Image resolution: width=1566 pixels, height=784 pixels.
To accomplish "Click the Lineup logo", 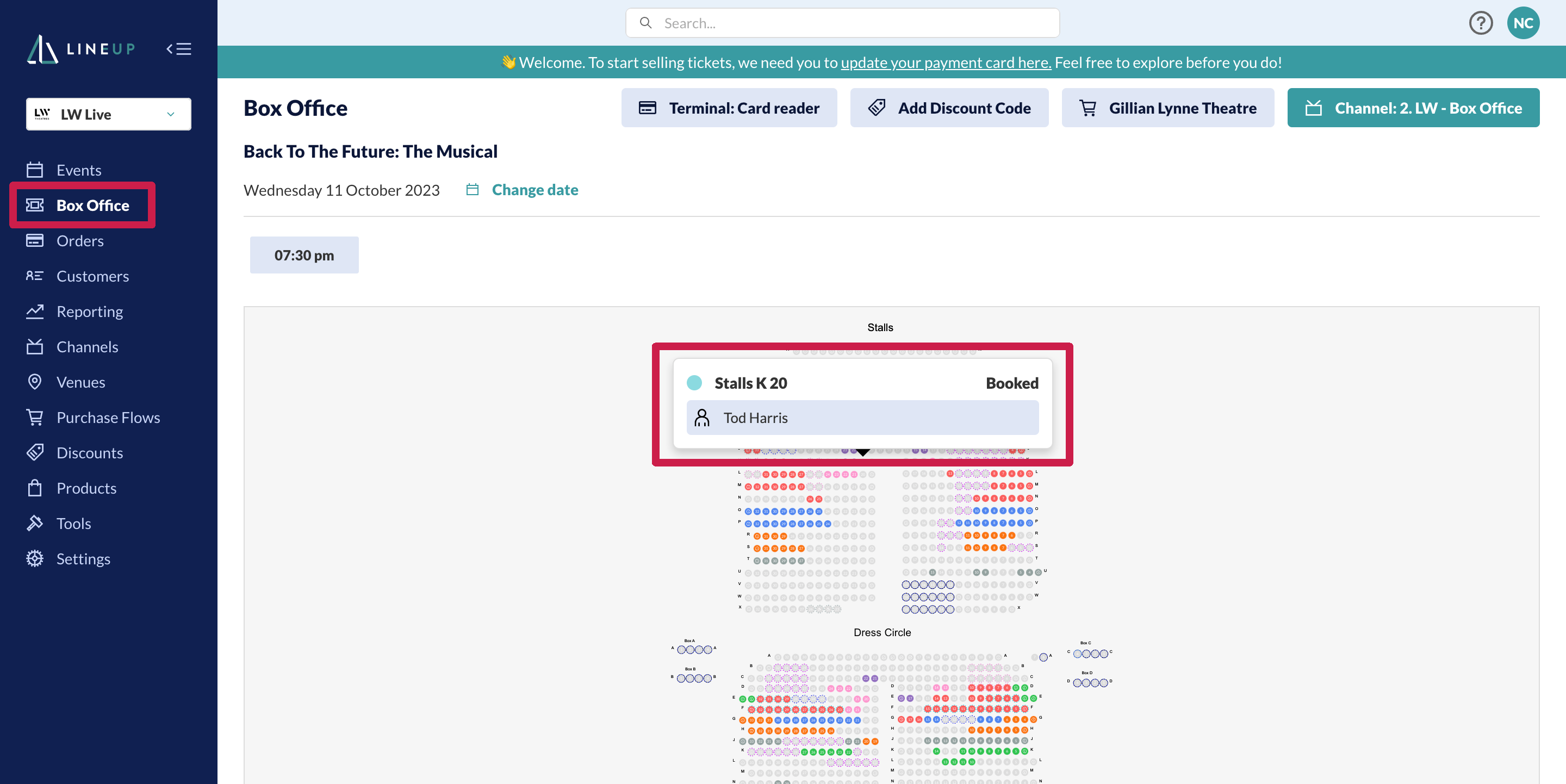I will (82, 48).
